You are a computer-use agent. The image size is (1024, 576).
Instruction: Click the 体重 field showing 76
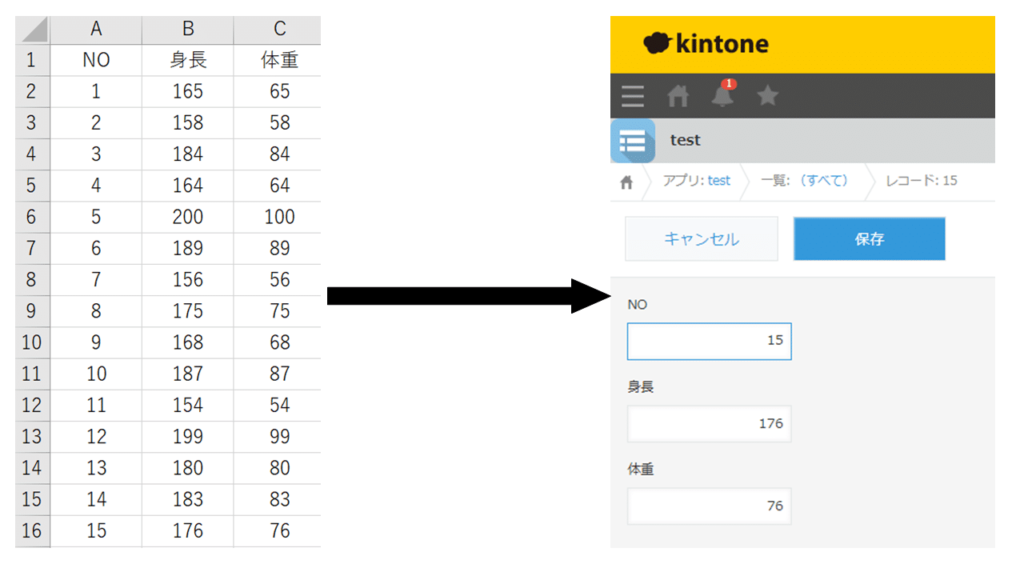point(709,505)
